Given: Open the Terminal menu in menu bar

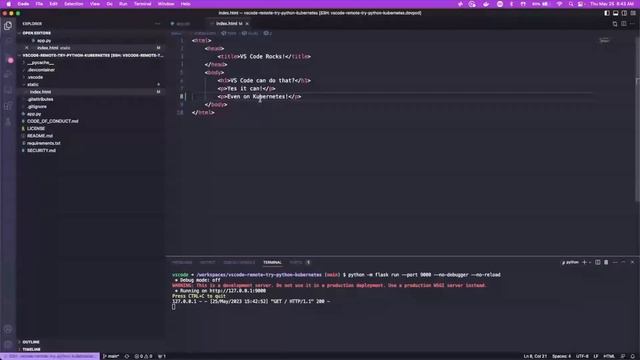Looking at the screenshot, I should click(x=142, y=4).
